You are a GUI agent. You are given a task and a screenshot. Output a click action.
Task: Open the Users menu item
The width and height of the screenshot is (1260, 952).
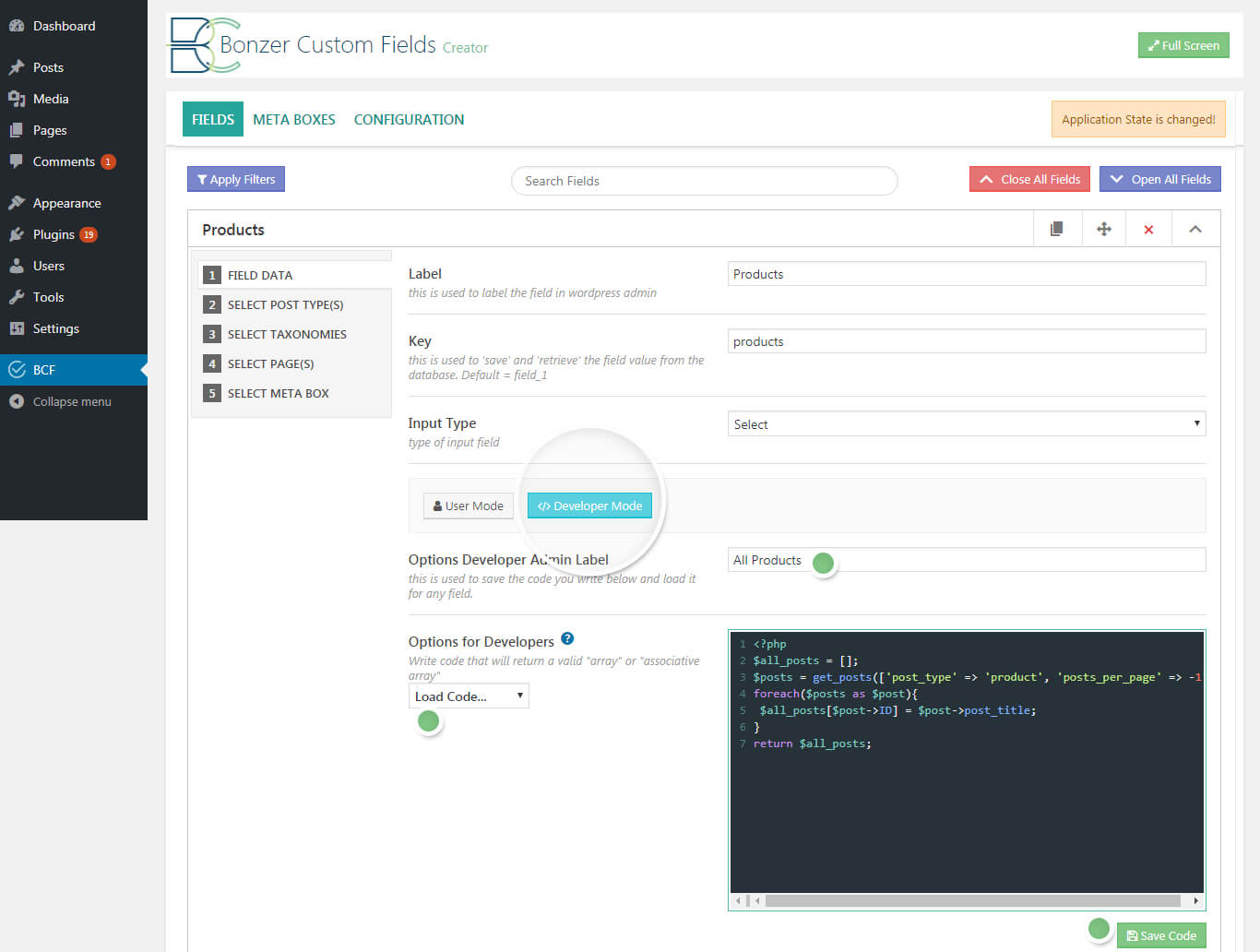point(74,266)
